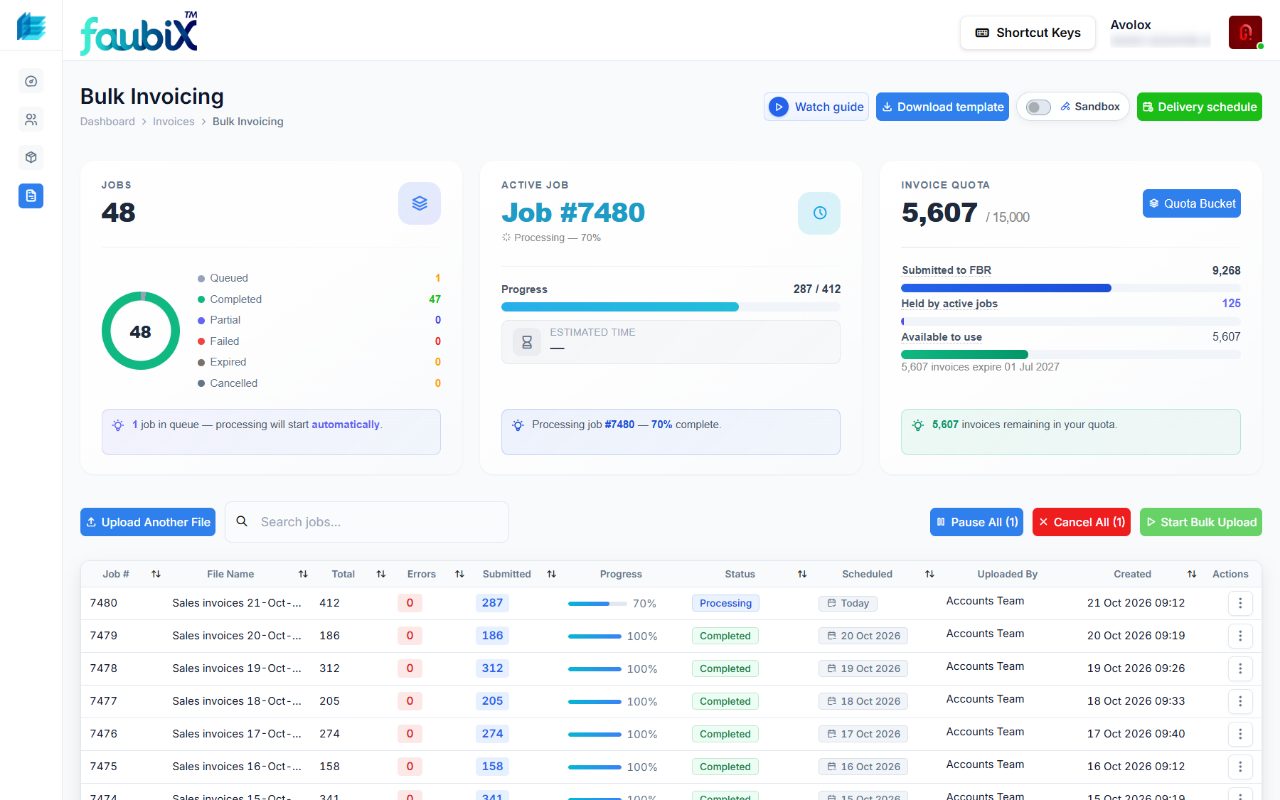This screenshot has height=800, width=1280.
Task: Sort the table by the Submitted column
Action: [551, 574]
